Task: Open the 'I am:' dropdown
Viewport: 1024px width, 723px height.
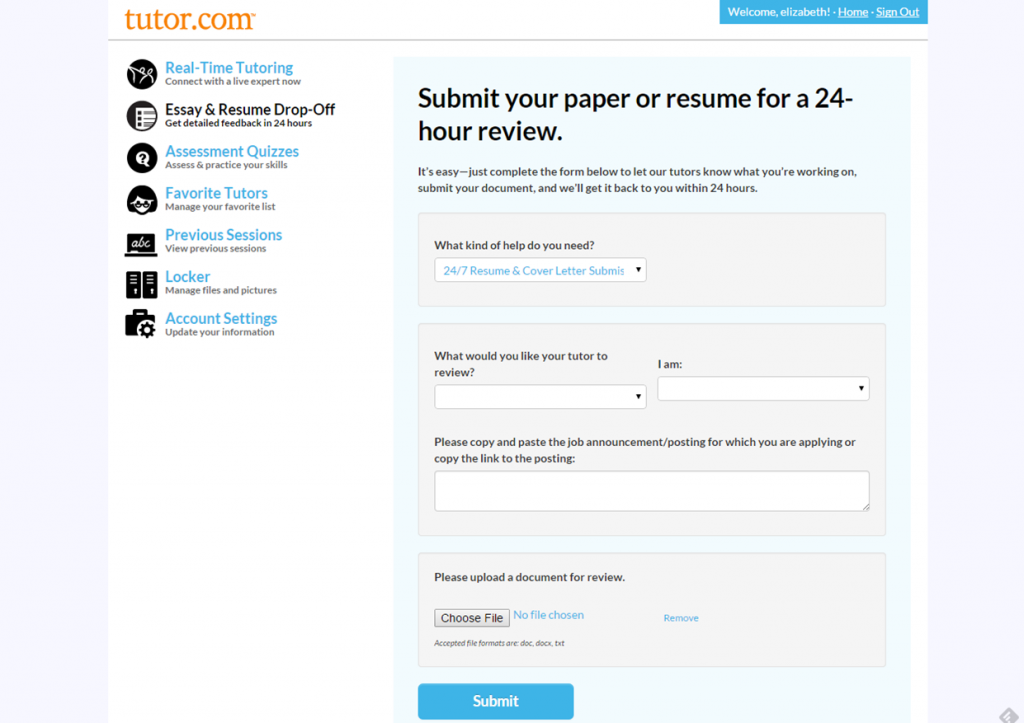Action: click(x=763, y=388)
